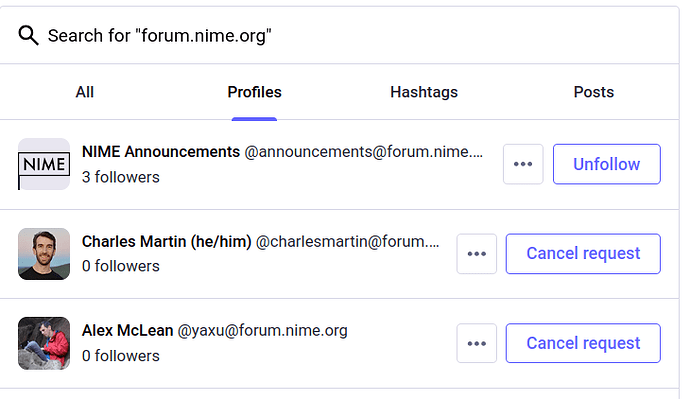
Task: Open Charles Martin's profile photo
Action: click(x=44, y=254)
